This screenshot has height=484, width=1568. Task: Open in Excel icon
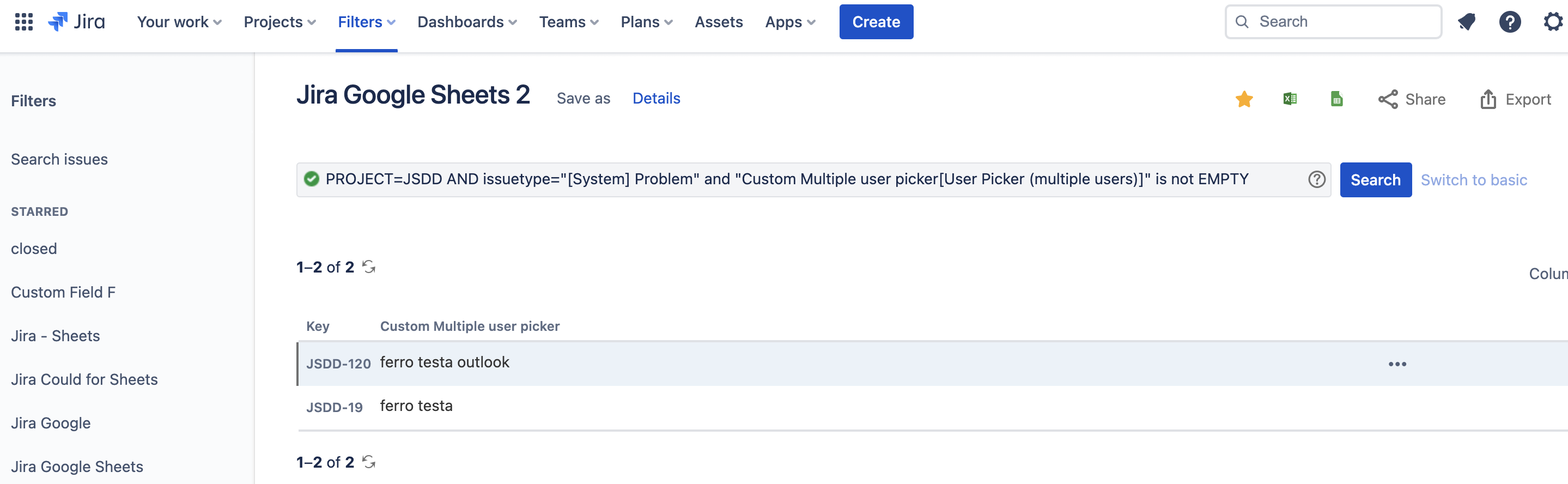[1290, 99]
